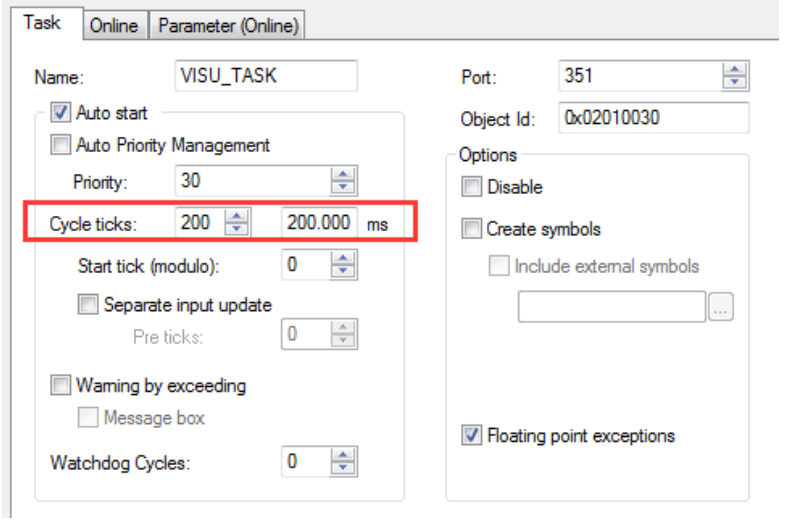Image resolution: width=812 pixels, height=520 pixels.
Task: Decrease Priority with the down spinner
Action: point(343,187)
